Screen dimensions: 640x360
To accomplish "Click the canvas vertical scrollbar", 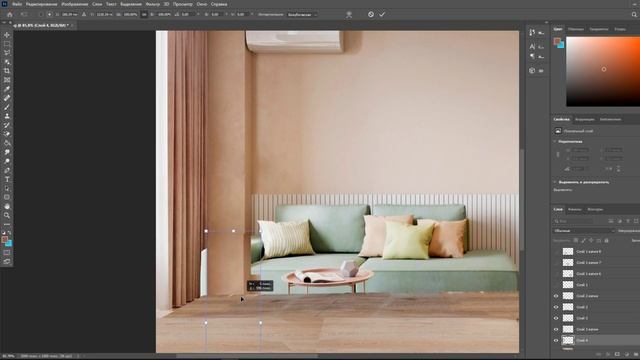I will 522,200.
